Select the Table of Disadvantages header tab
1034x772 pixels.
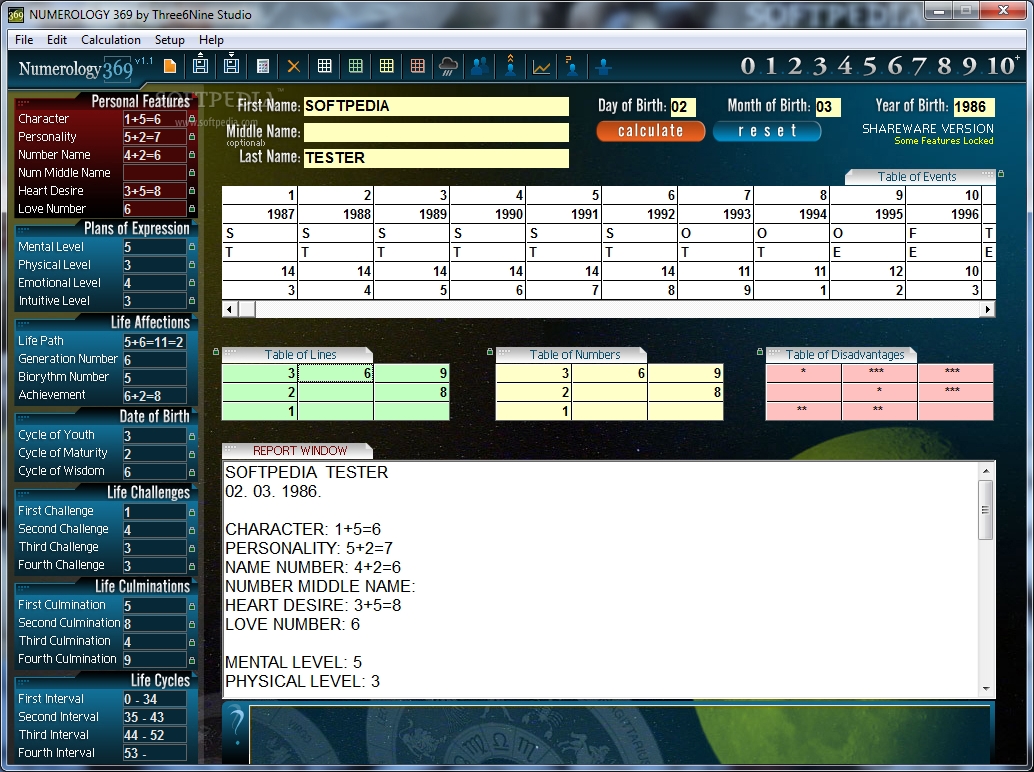(841, 355)
